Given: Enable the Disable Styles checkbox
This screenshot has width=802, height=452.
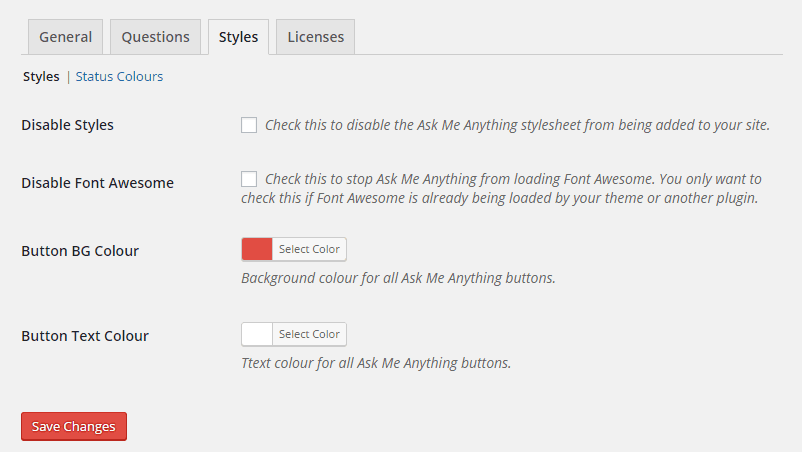Looking at the screenshot, I should (x=249, y=125).
